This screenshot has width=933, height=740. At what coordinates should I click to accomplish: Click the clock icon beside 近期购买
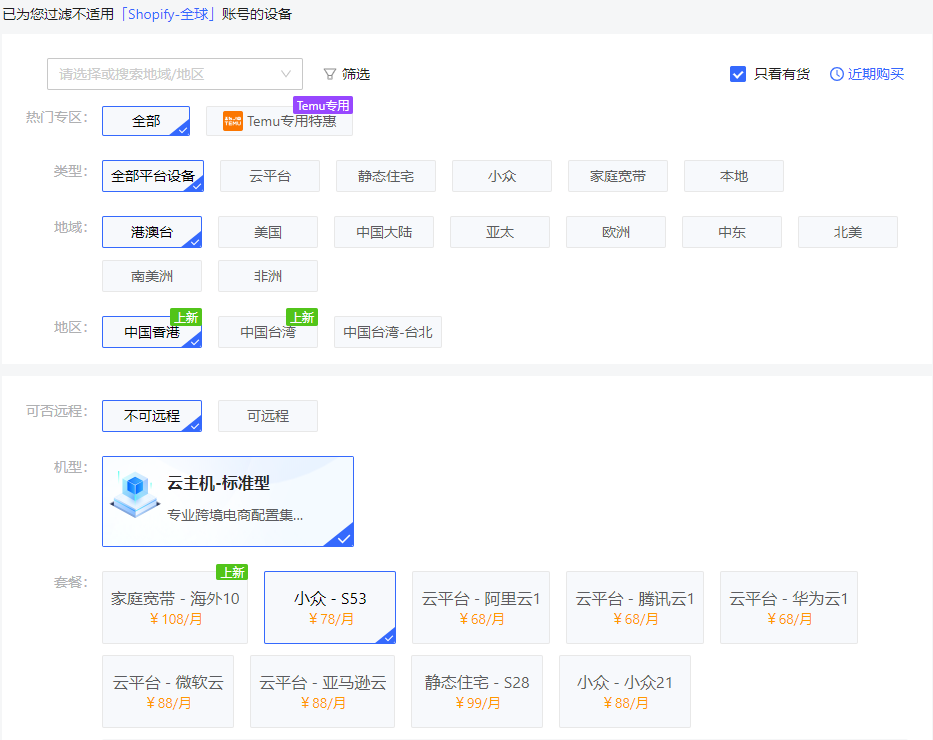click(837, 74)
